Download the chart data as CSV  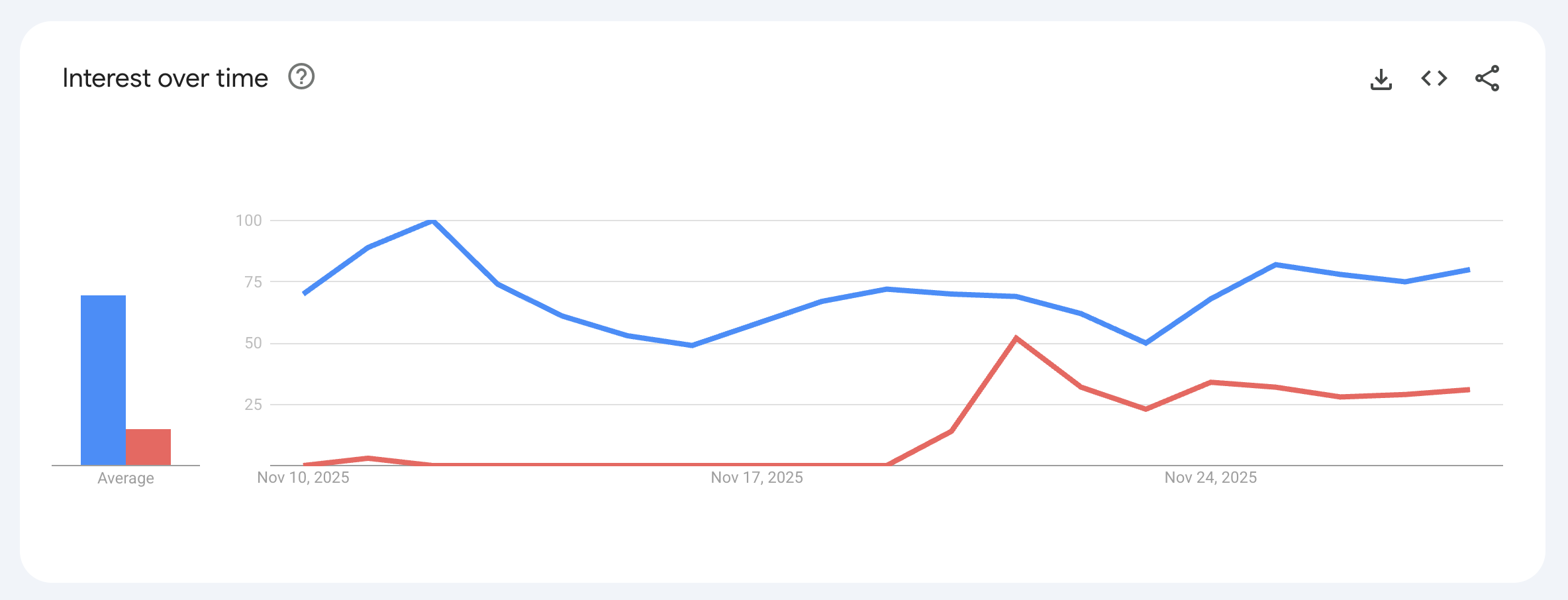(1381, 79)
